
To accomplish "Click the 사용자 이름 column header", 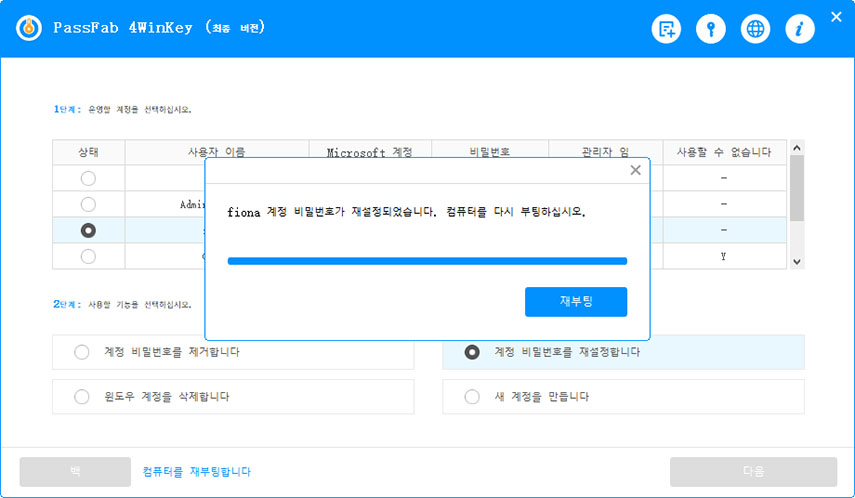I will click(217, 152).
